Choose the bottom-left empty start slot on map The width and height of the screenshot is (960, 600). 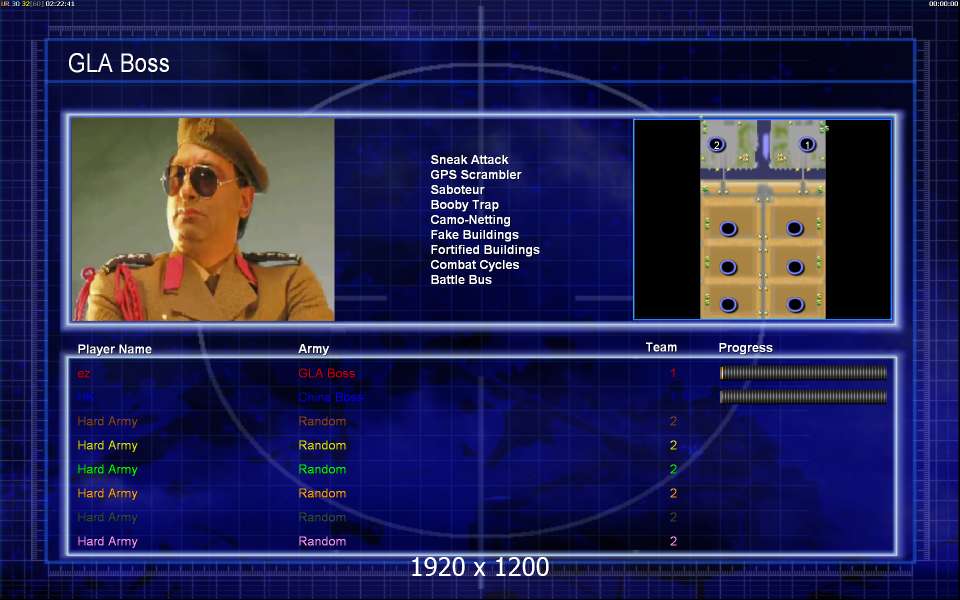(x=728, y=304)
